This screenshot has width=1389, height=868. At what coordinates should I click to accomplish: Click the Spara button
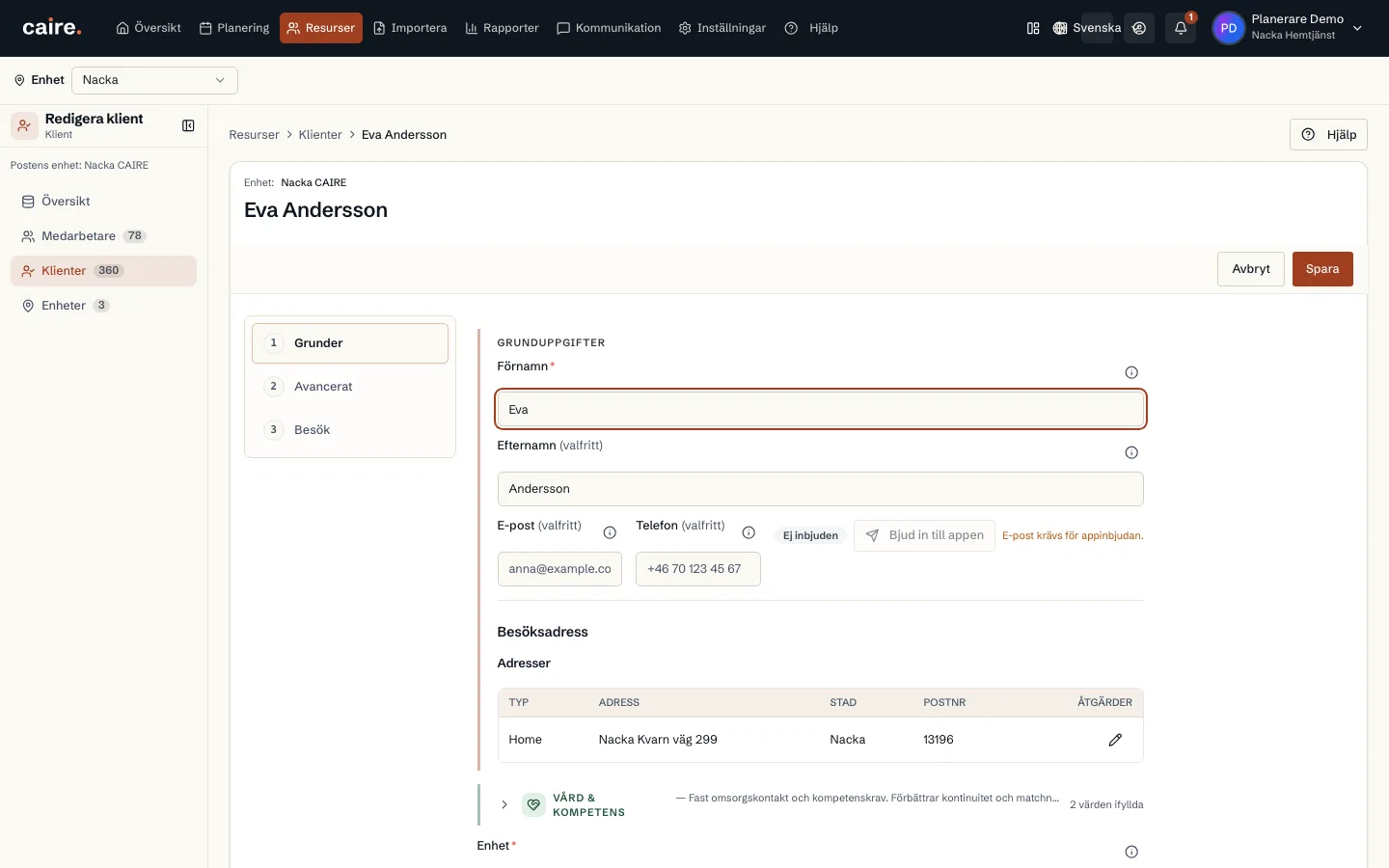click(1322, 269)
